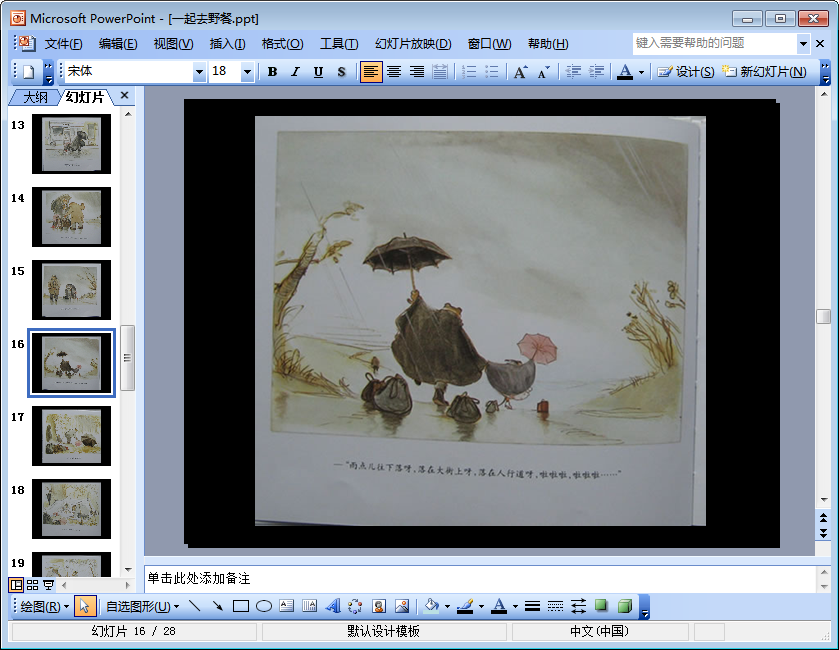Select the Arrow drawing tool
839x650 pixels.
click(x=217, y=606)
